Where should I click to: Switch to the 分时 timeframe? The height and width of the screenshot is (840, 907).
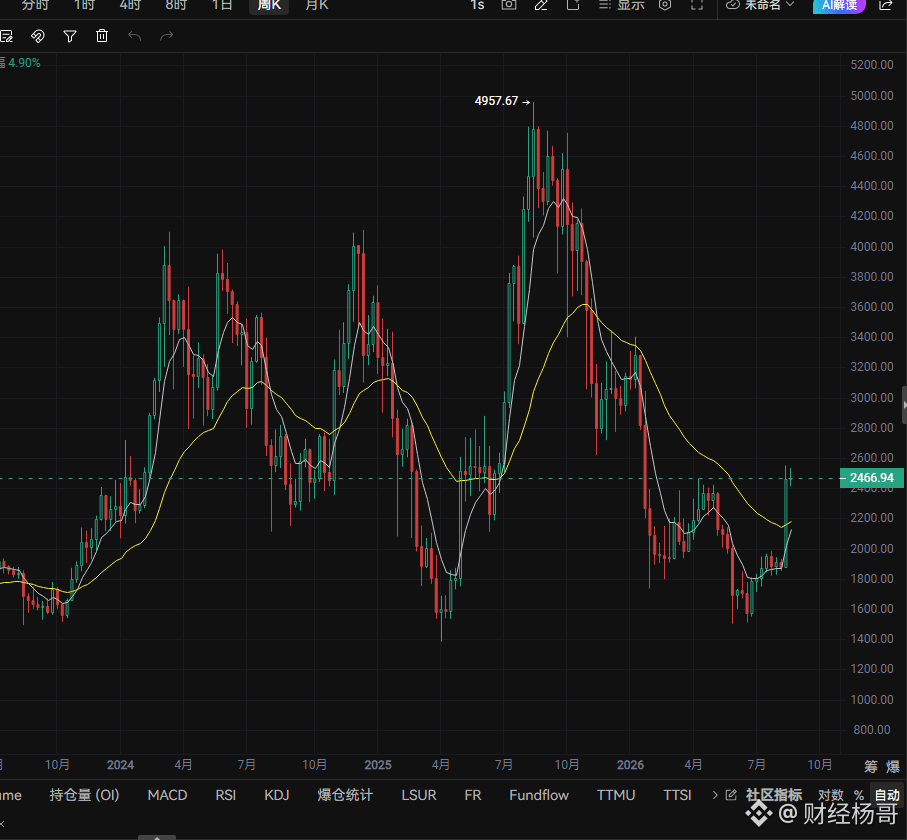click(x=35, y=5)
